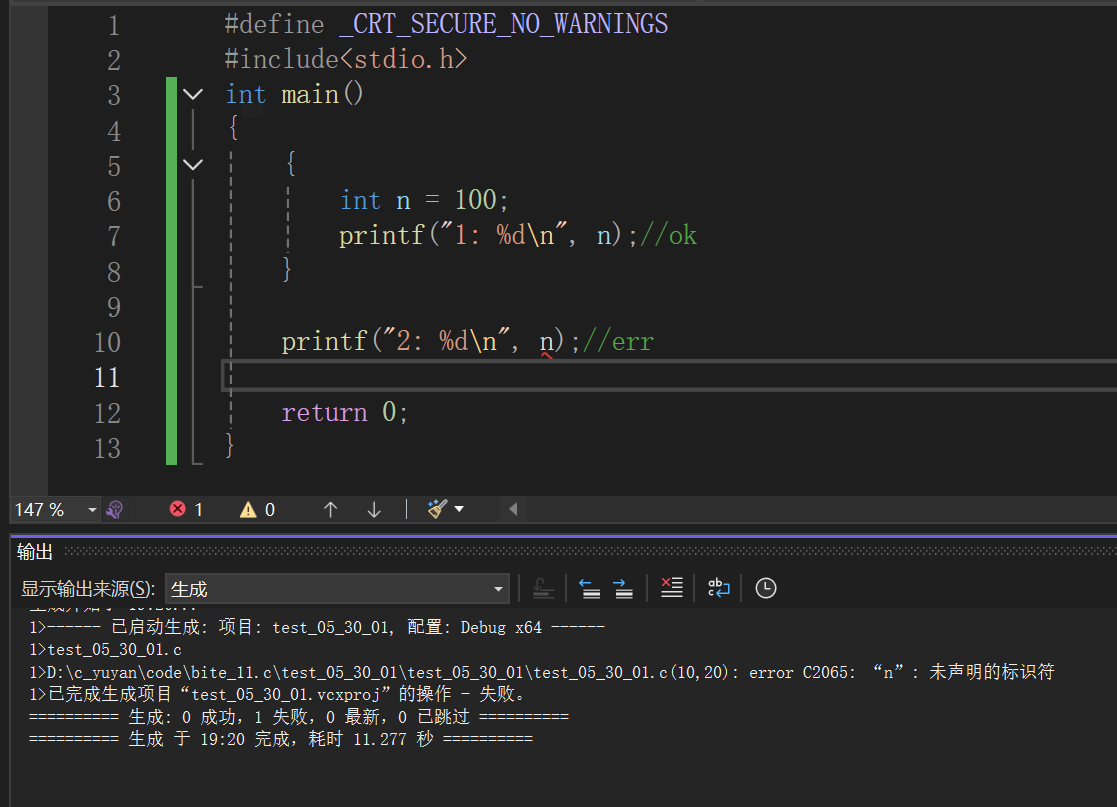Screen dimensions: 1117x807
Task: Click the 'main' function name on line 3
Action: [x=310, y=95]
